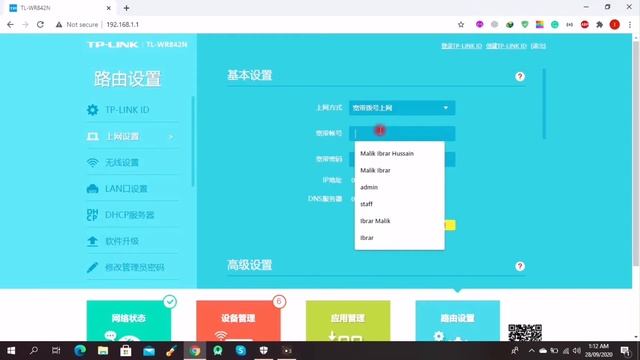Image resolution: width=640 pixels, height=360 pixels.
Task: Open the volume control in system tray
Action: point(577,351)
